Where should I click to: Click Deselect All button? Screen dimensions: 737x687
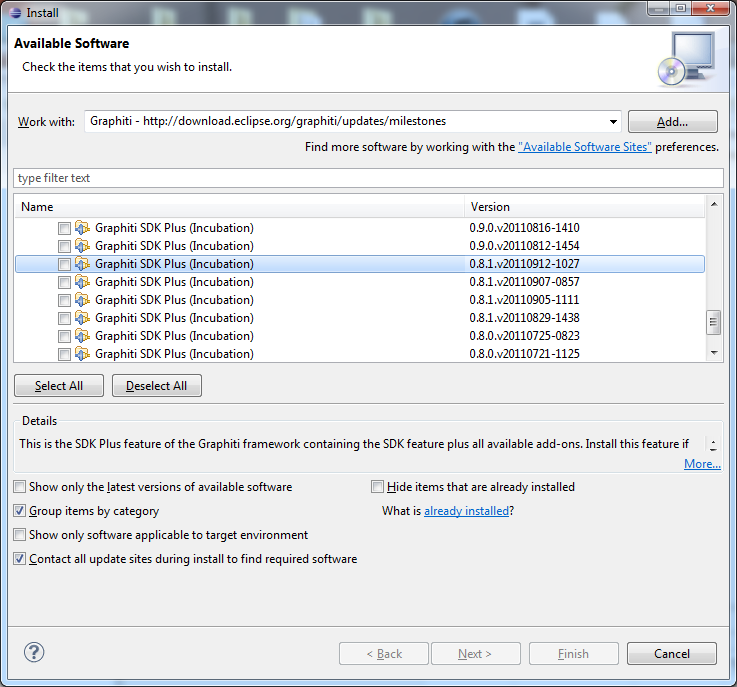(157, 386)
